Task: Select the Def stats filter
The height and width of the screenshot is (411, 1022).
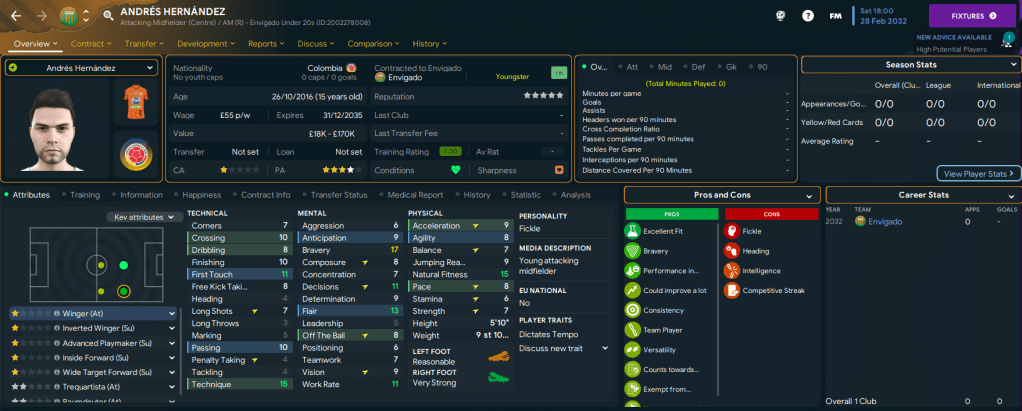Action: coord(696,67)
